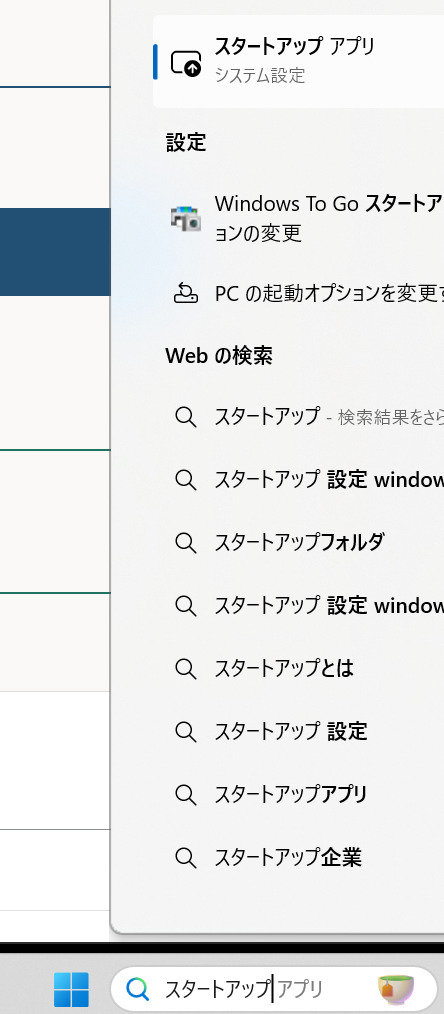Click the Windows To Go control panel icon
Viewport: 444px width, 1014px height.
point(185,219)
